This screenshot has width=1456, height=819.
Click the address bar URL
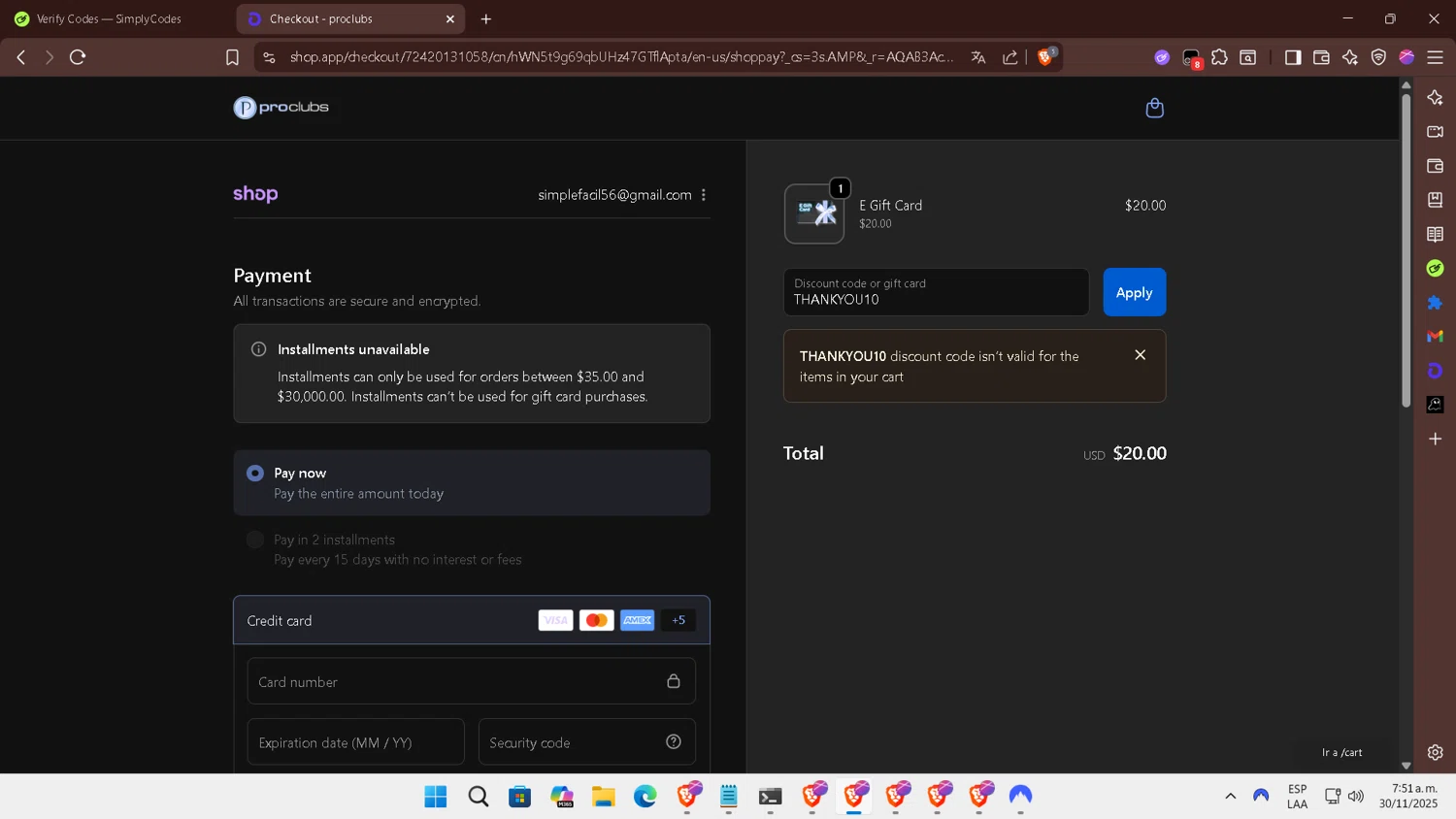621,57
